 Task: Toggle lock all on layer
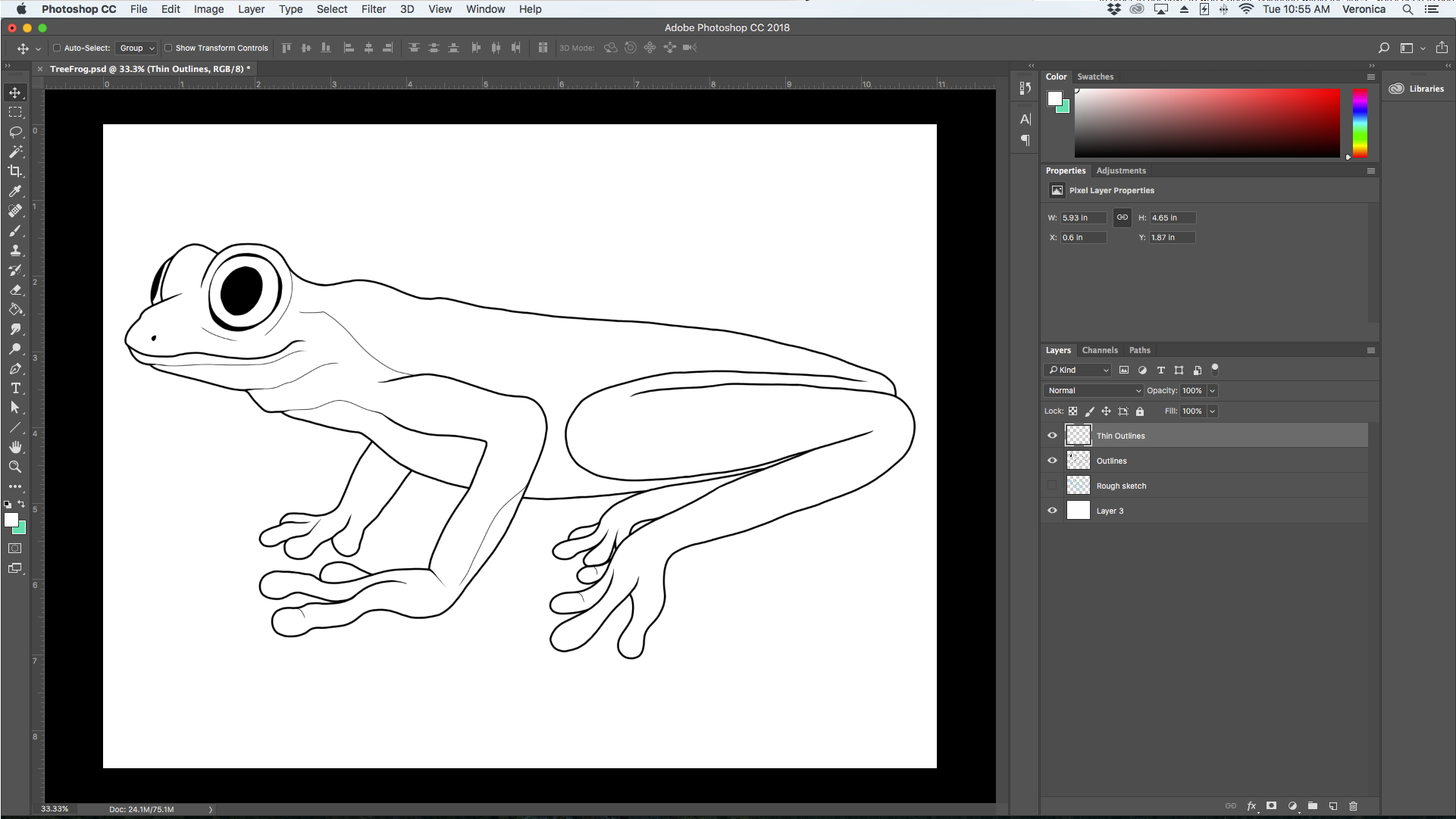pyautogui.click(x=1140, y=411)
